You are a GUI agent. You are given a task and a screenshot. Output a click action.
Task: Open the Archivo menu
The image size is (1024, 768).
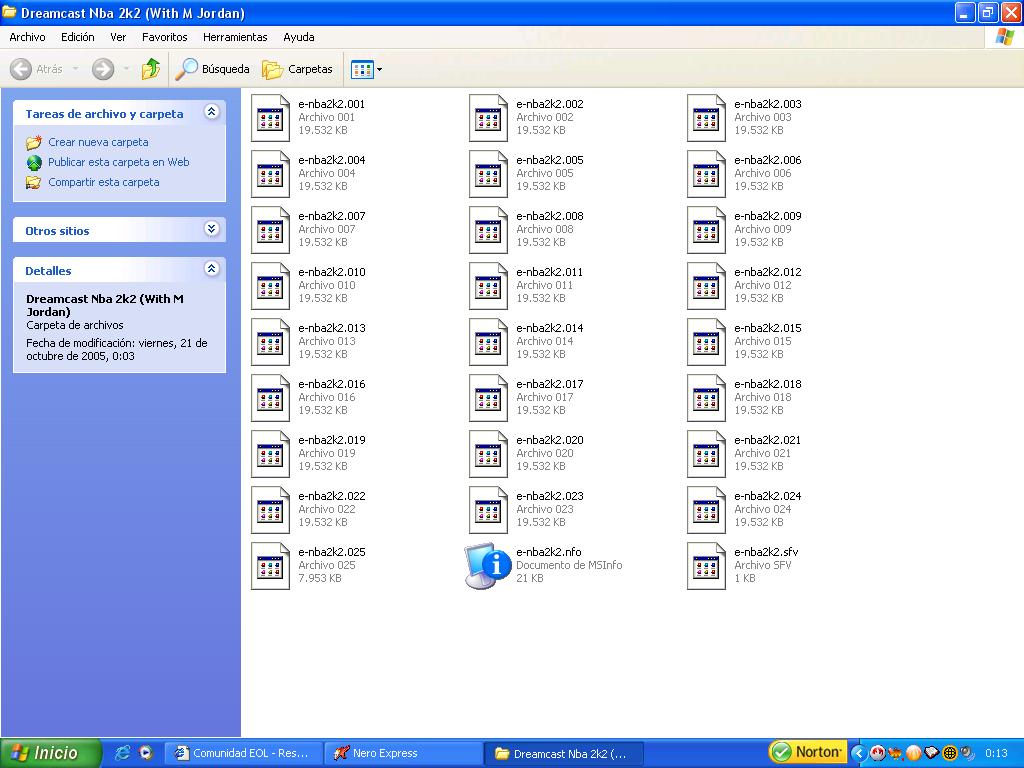point(27,37)
